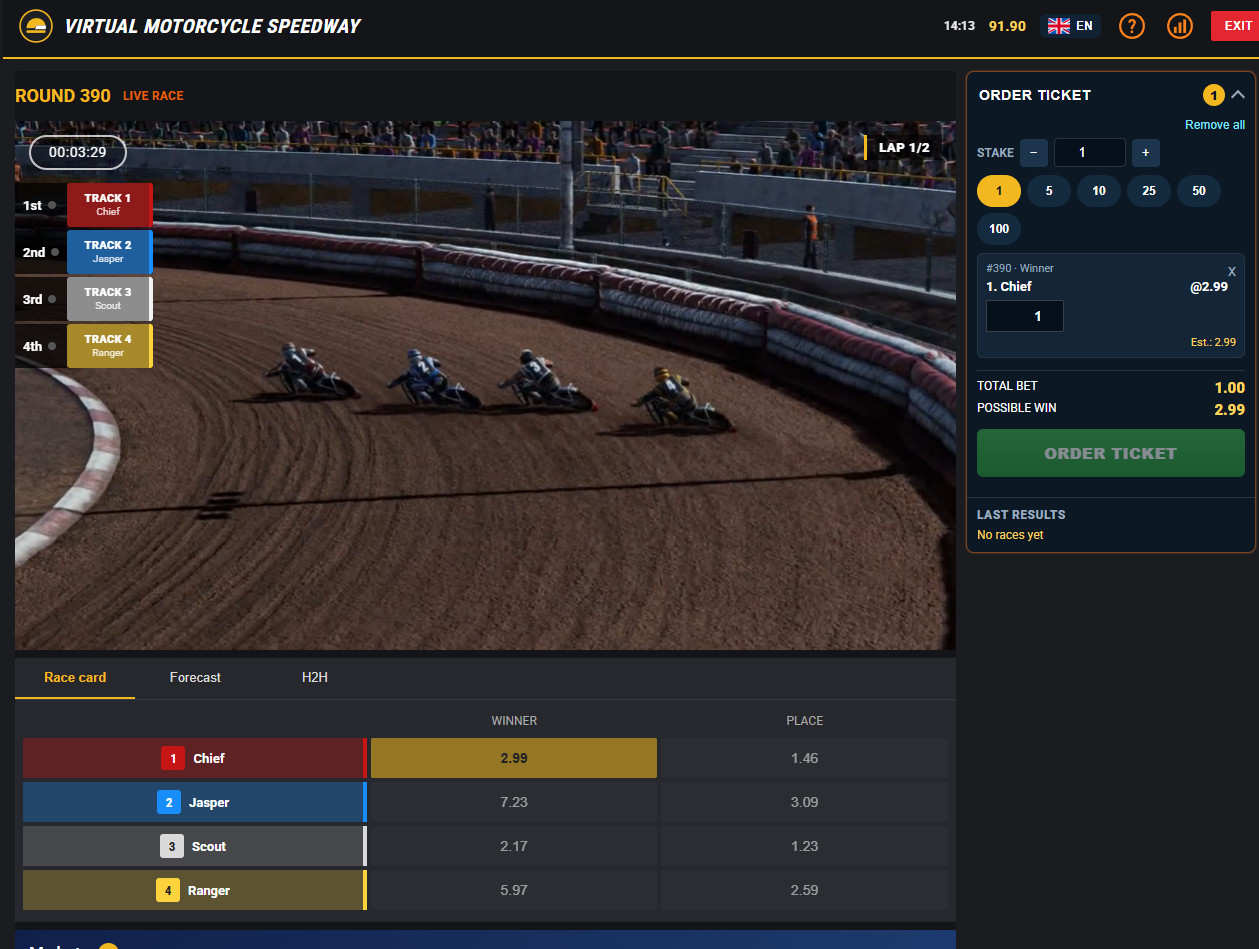Click the TOTAL BET value 1.00
The image size is (1259, 949).
1230,388
